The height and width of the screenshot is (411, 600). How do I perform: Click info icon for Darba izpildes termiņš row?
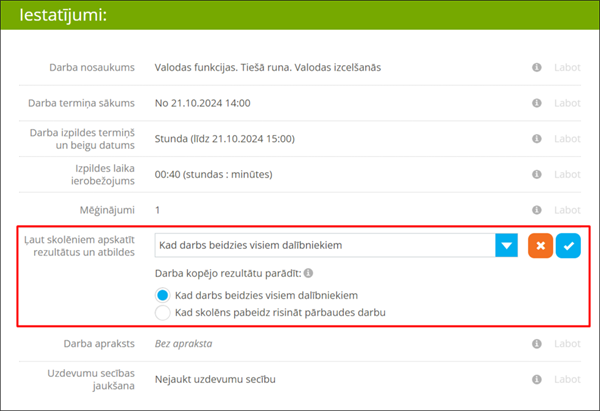pos(536,137)
